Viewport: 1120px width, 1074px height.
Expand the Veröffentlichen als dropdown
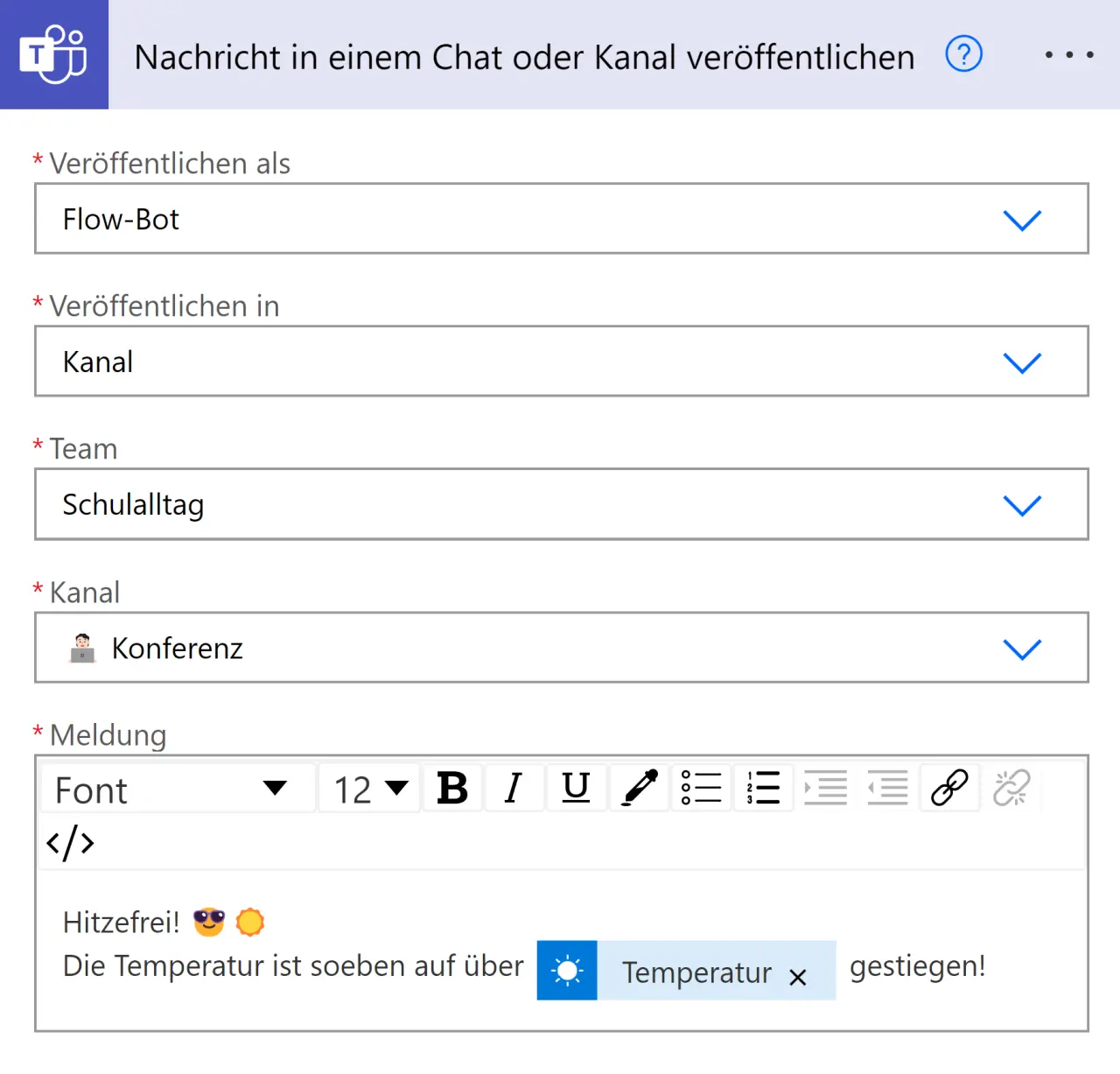[x=1021, y=220]
